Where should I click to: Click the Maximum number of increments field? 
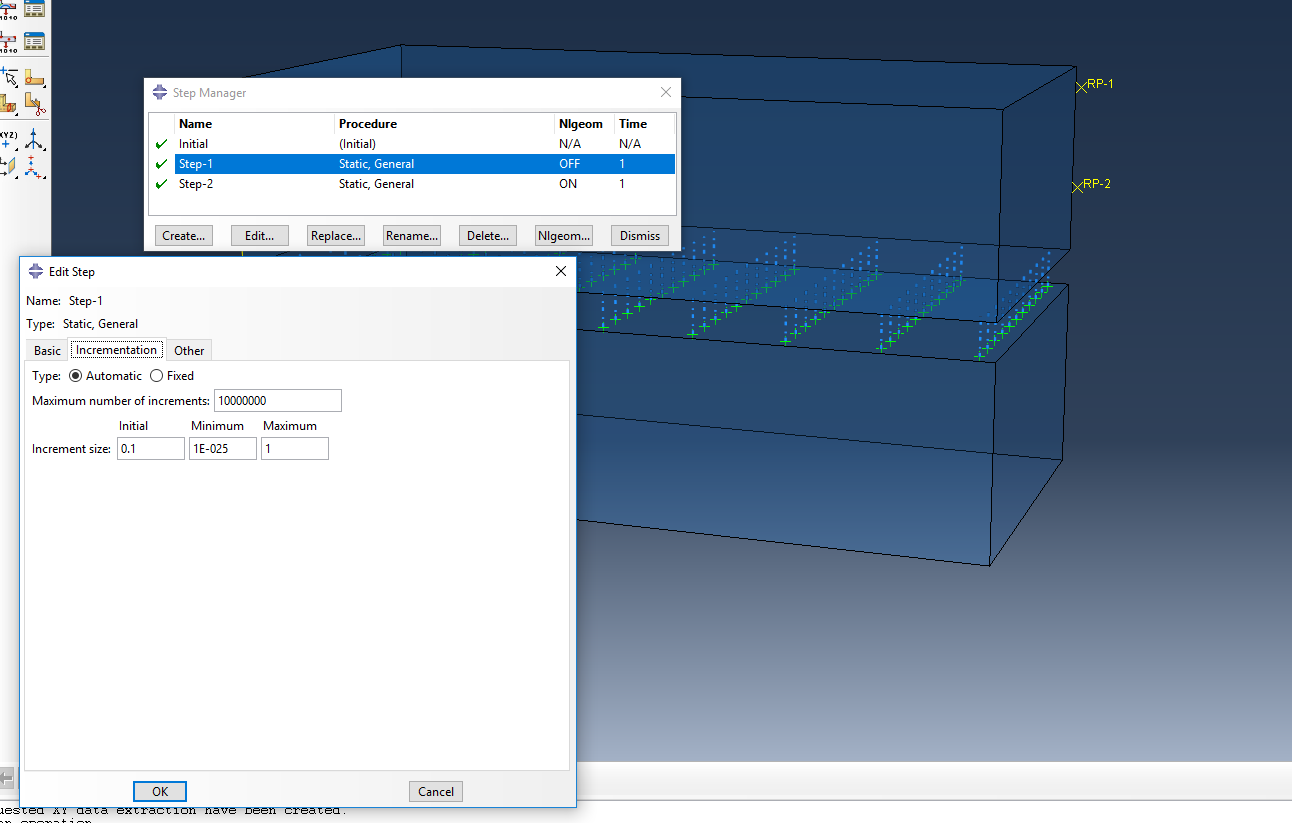278,401
